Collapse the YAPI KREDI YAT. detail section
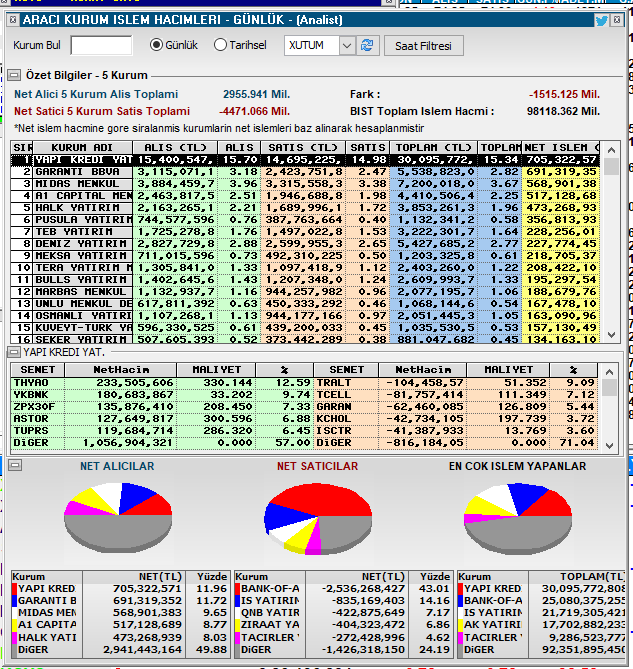 pyautogui.click(x=14, y=352)
